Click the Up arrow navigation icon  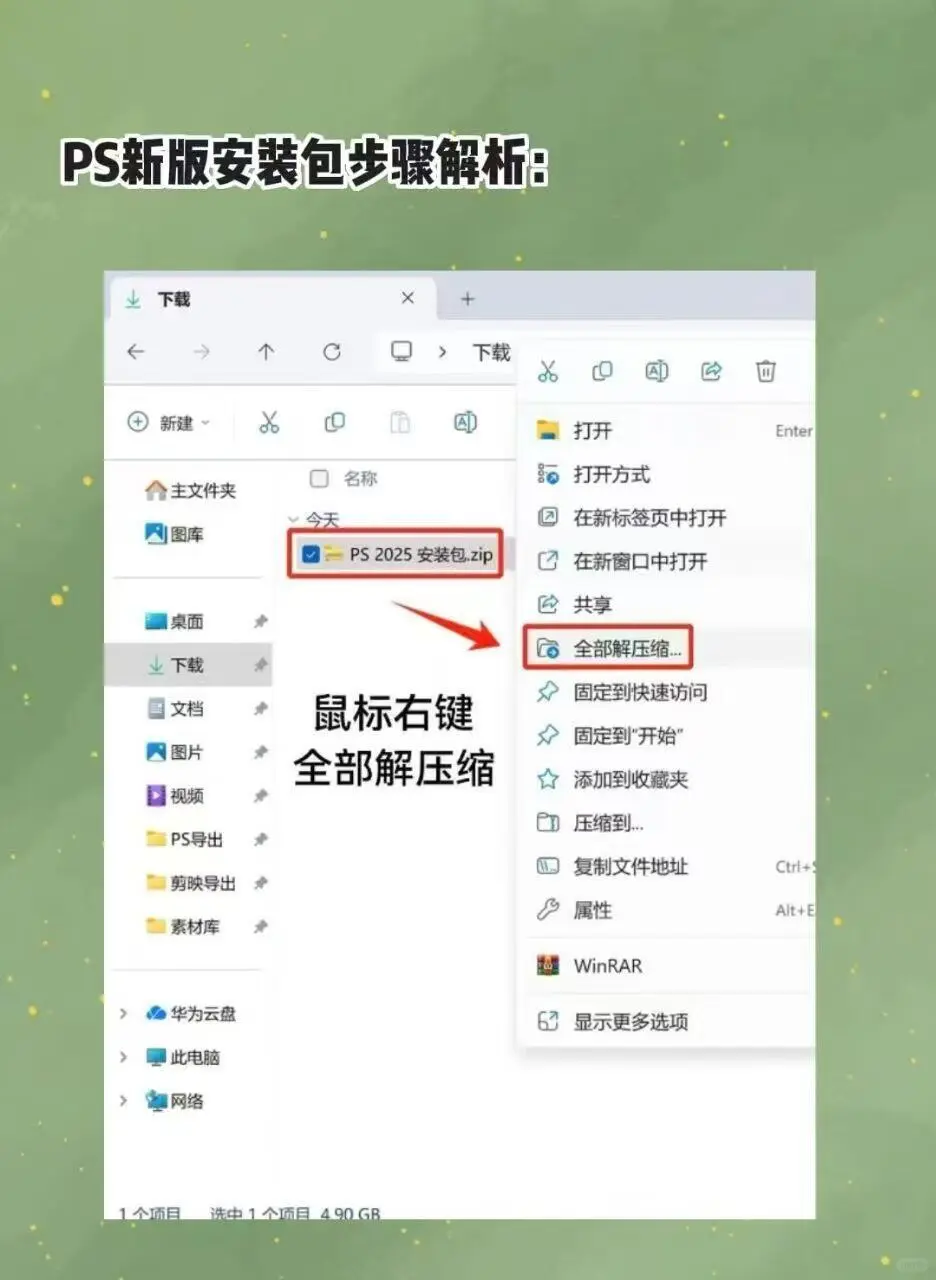click(x=267, y=352)
